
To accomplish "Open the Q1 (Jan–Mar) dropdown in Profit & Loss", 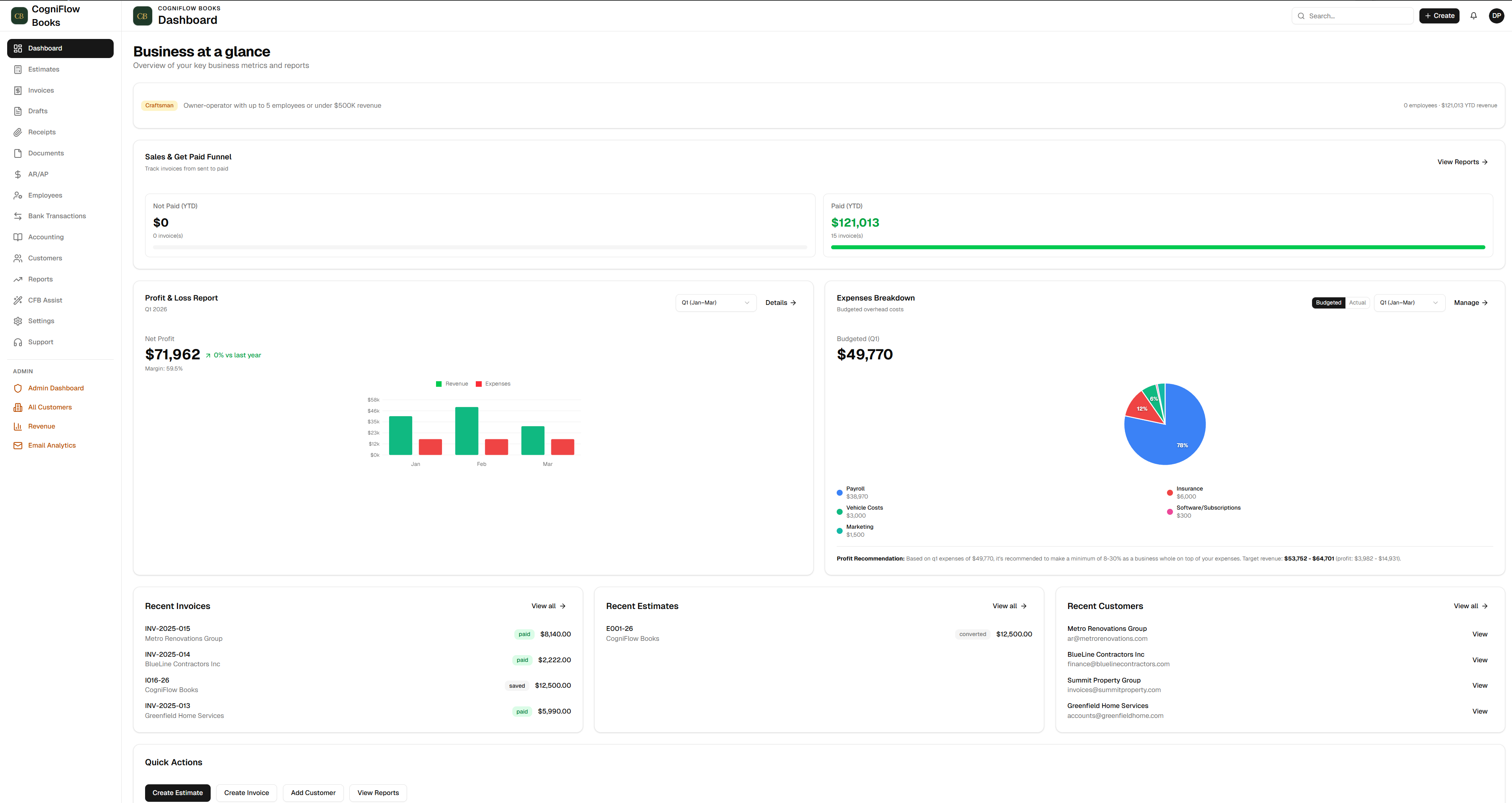I will point(715,302).
